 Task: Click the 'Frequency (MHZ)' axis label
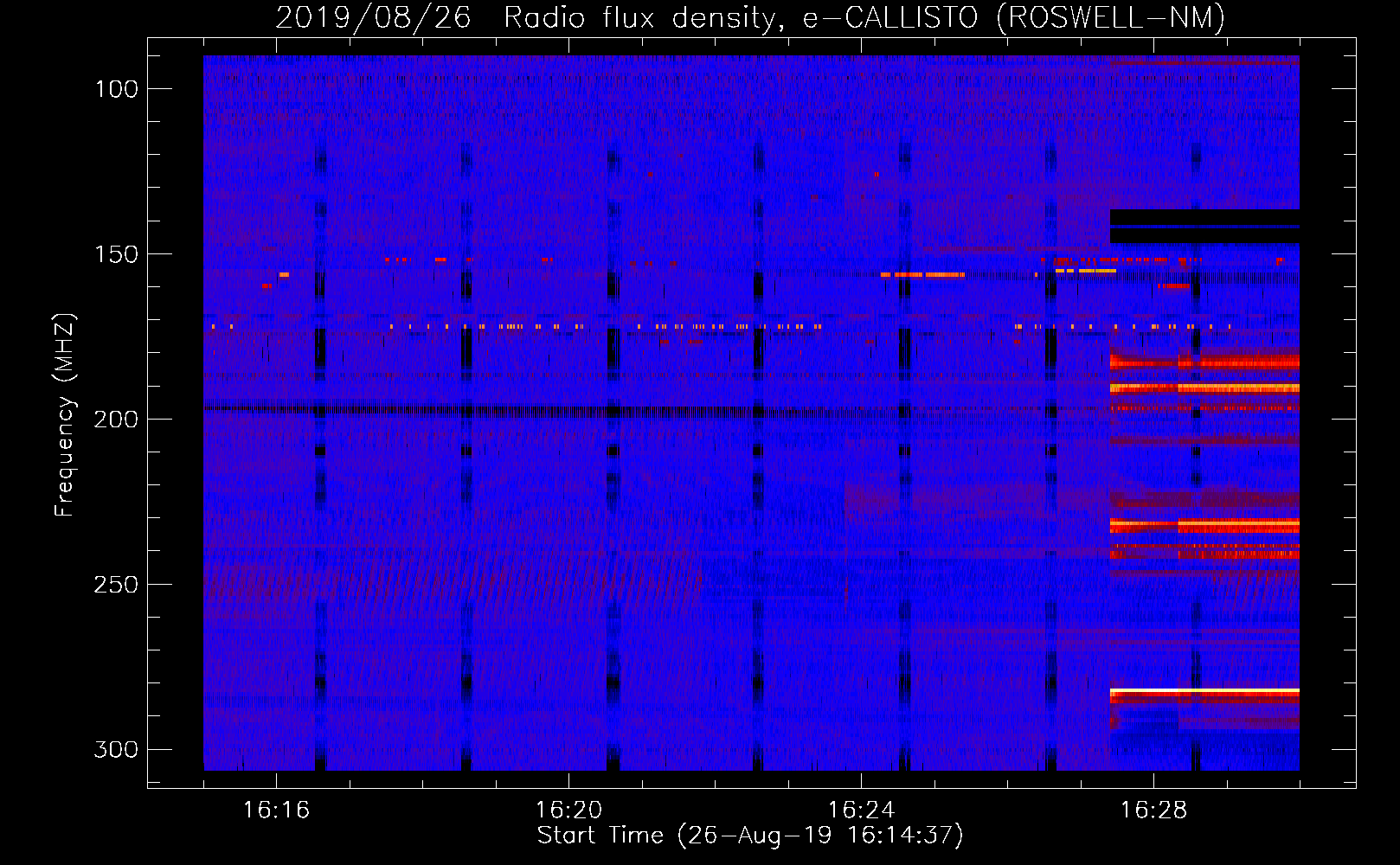(x=65, y=415)
